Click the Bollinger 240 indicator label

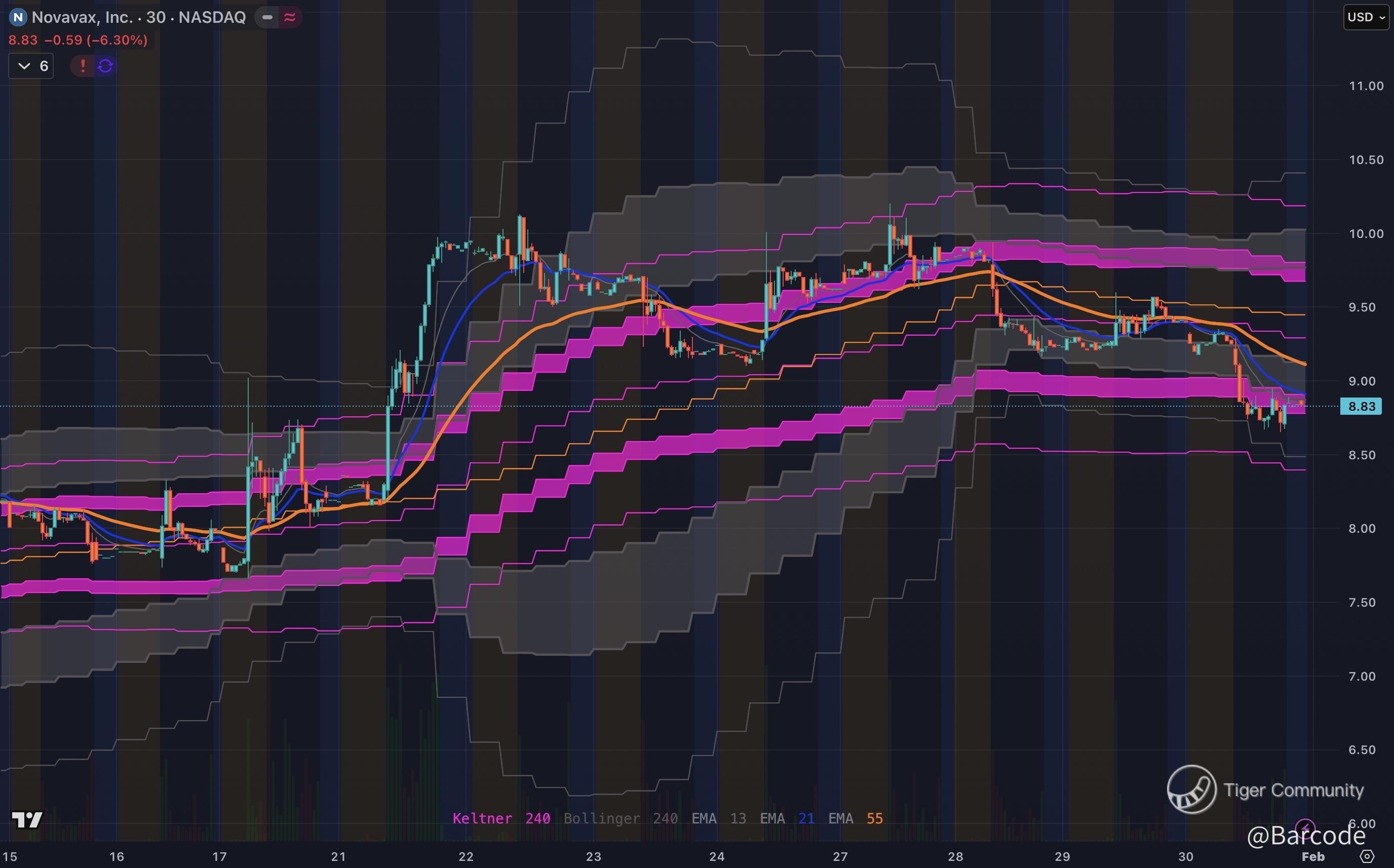click(x=620, y=818)
